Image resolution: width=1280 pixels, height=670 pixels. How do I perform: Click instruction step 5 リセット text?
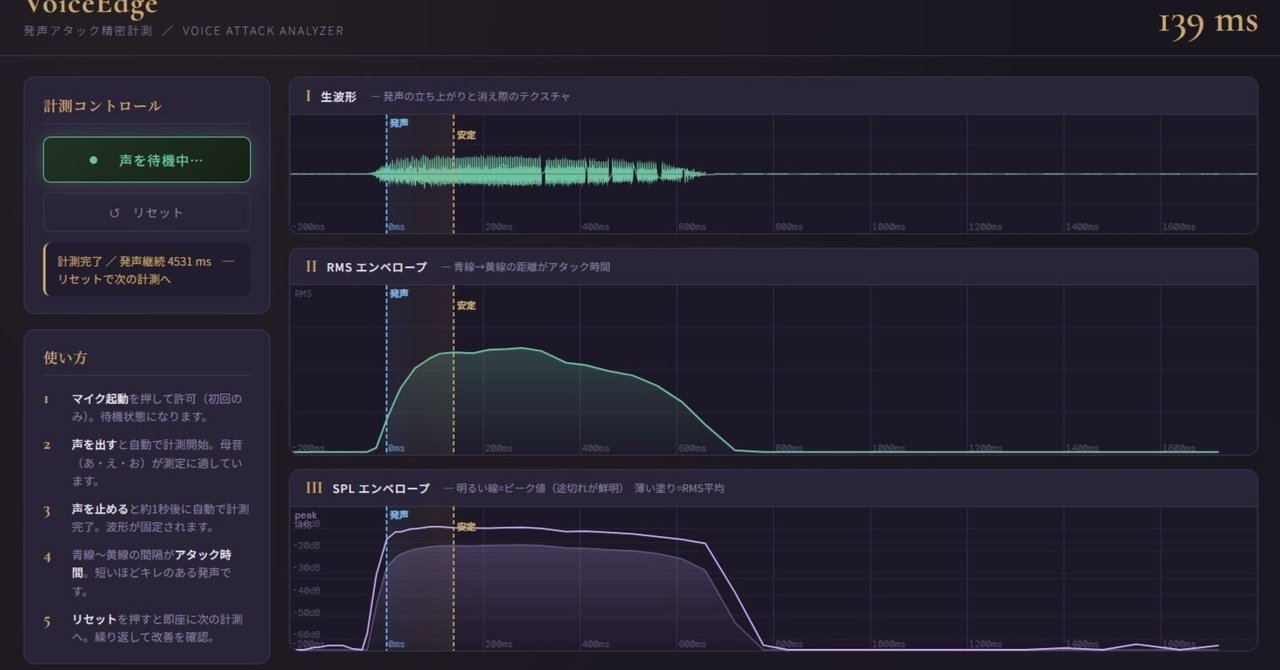[x=94, y=619]
